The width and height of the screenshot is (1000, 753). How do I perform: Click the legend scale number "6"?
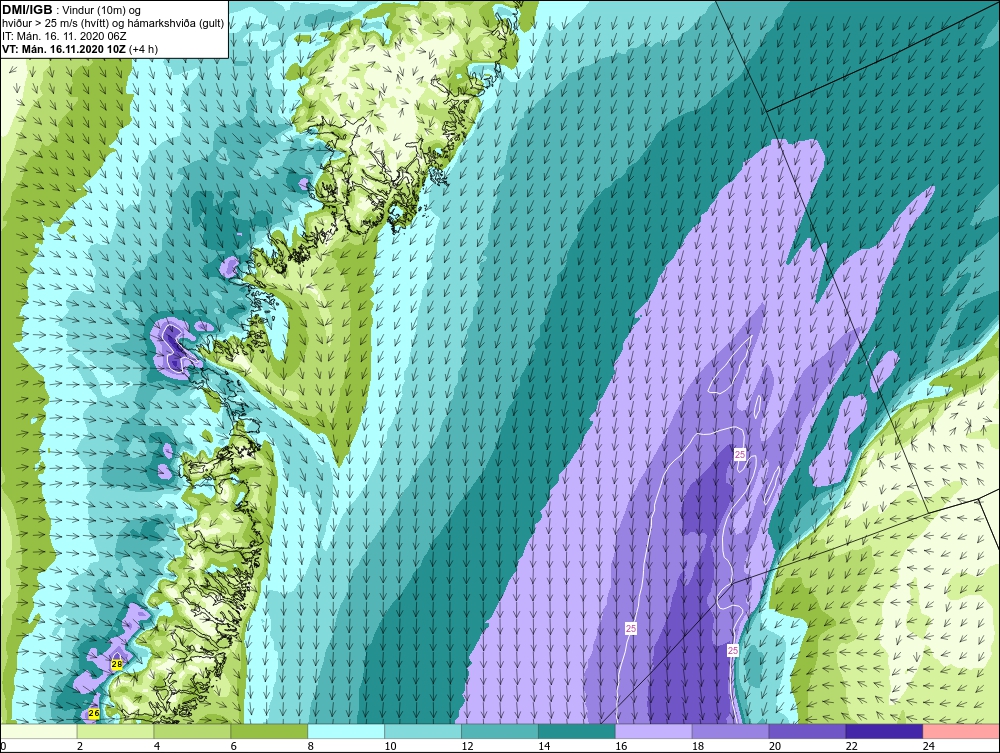click(x=233, y=746)
